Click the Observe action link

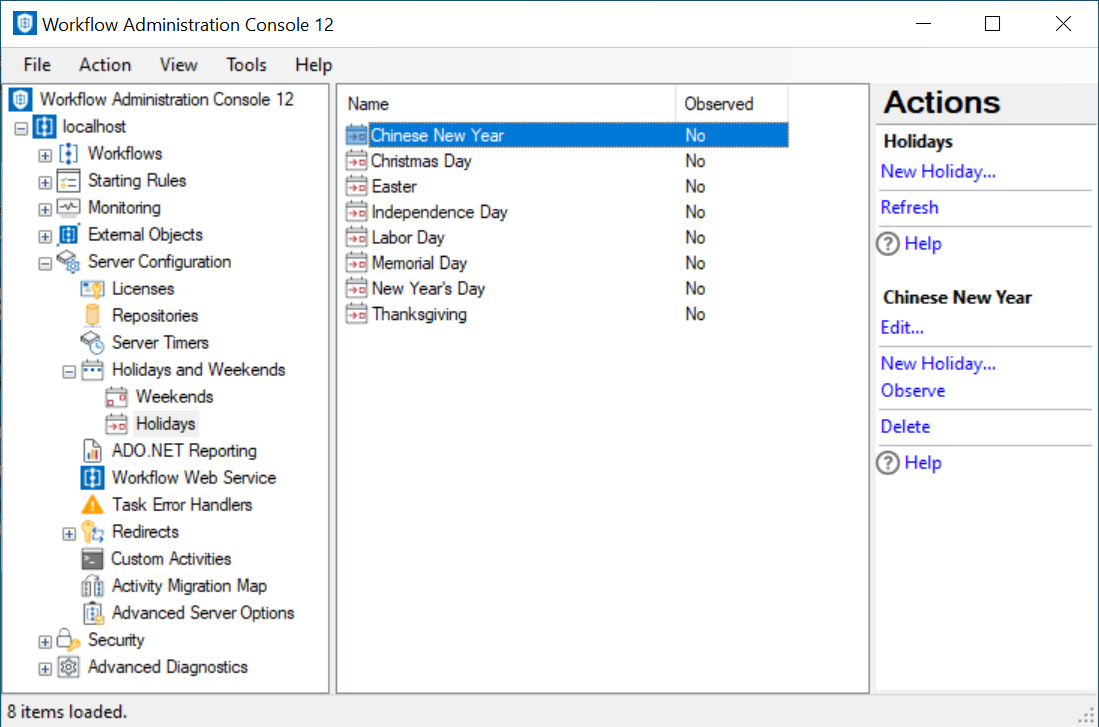click(x=912, y=391)
